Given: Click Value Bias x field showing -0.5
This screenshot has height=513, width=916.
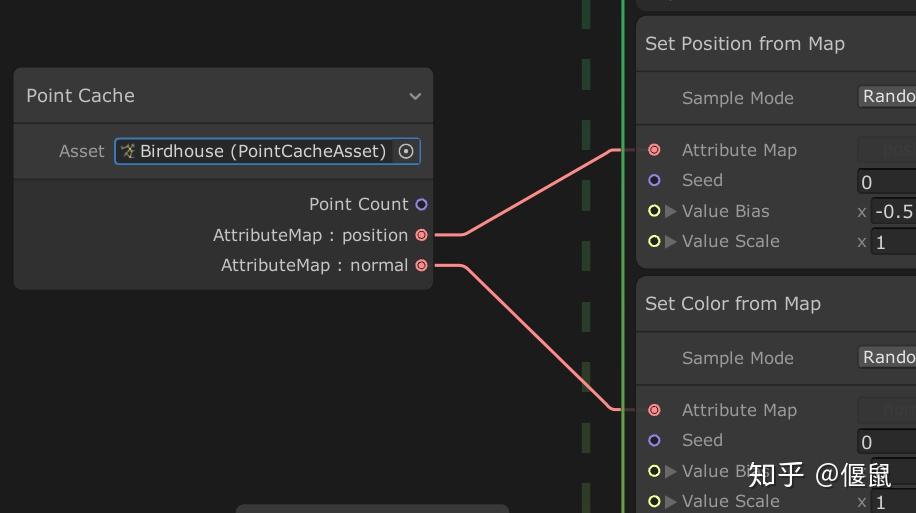Looking at the screenshot, I should click(x=893, y=211).
